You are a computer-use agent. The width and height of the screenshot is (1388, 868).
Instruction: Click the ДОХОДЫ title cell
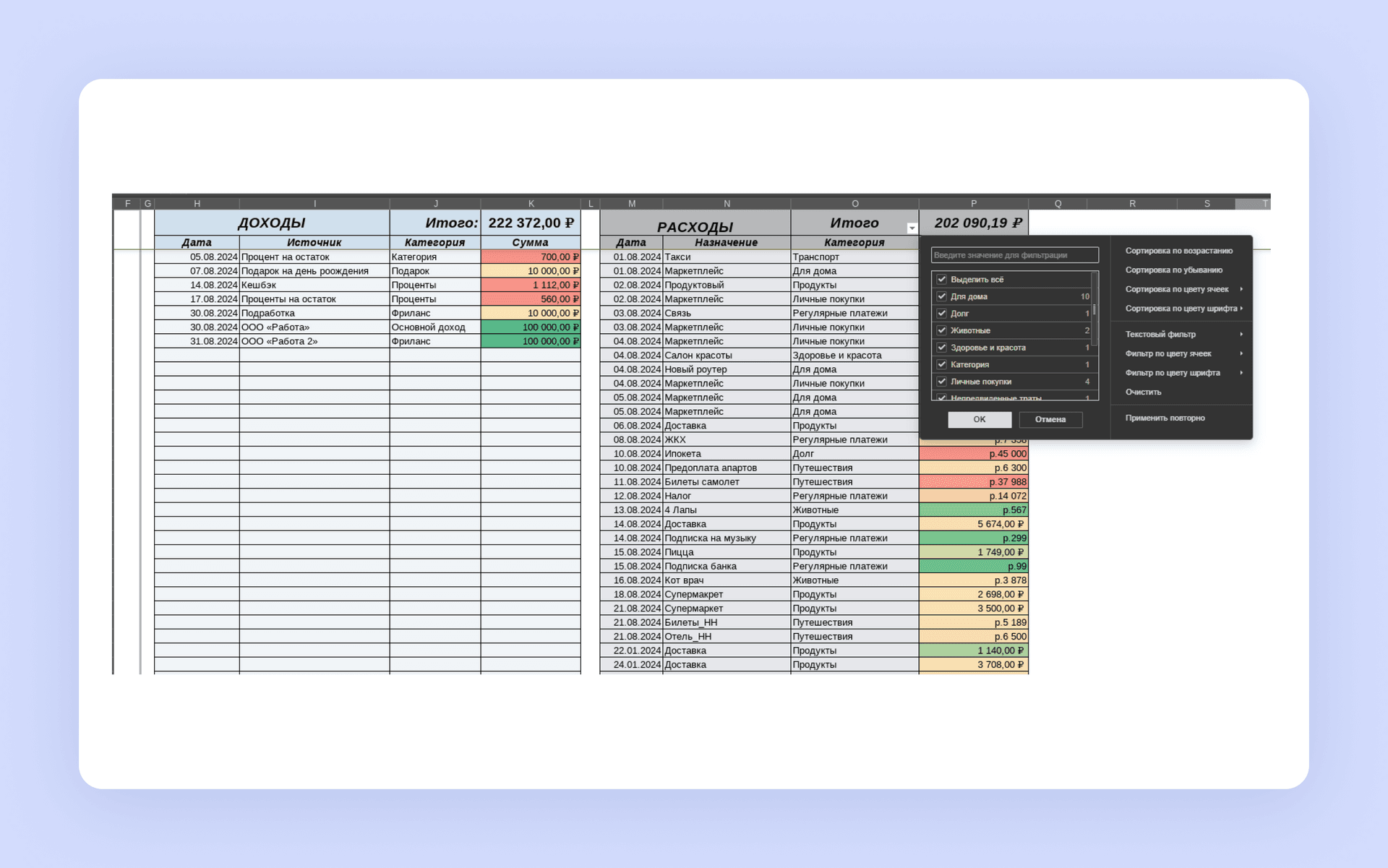pyautogui.click(x=272, y=223)
